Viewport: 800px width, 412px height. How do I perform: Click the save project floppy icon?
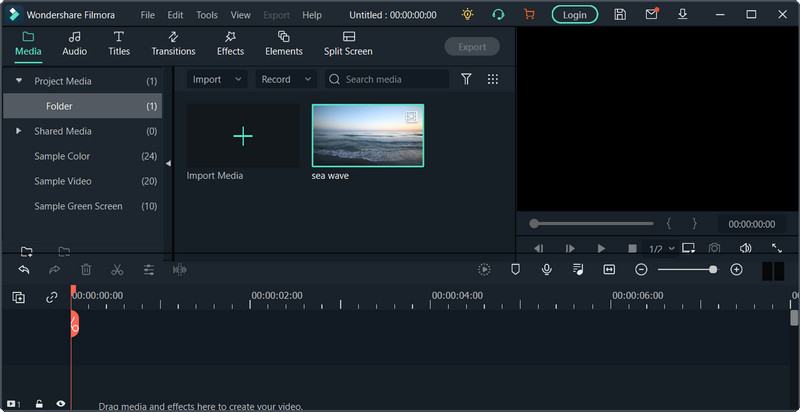pyautogui.click(x=620, y=14)
